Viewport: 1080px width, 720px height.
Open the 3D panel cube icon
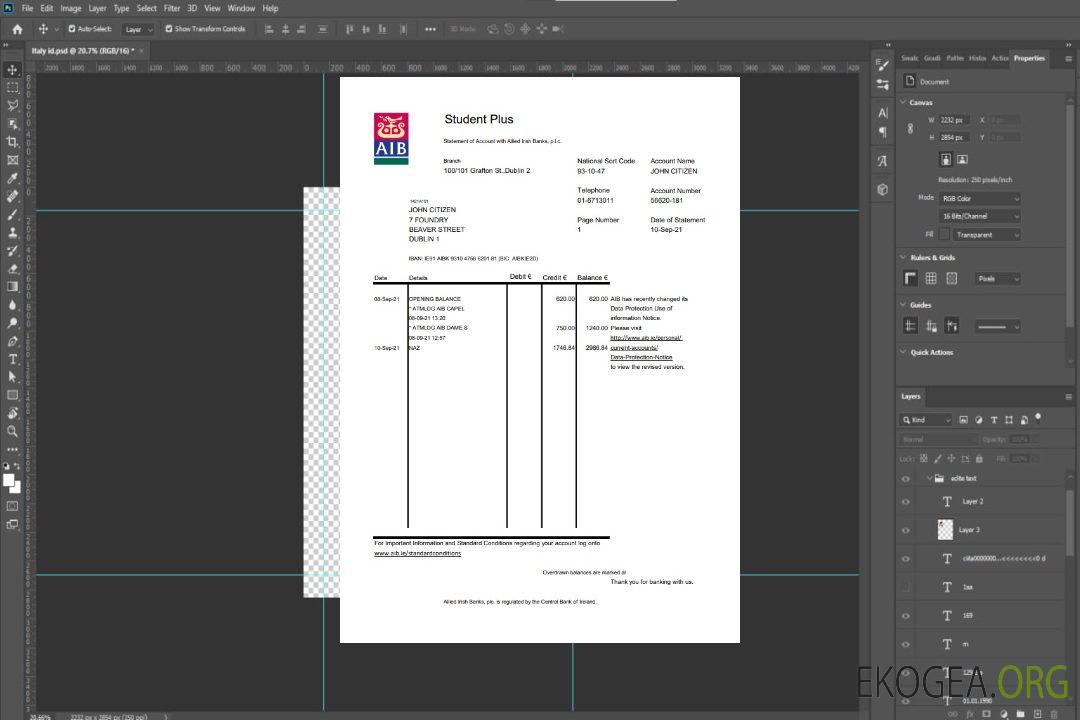coord(883,189)
